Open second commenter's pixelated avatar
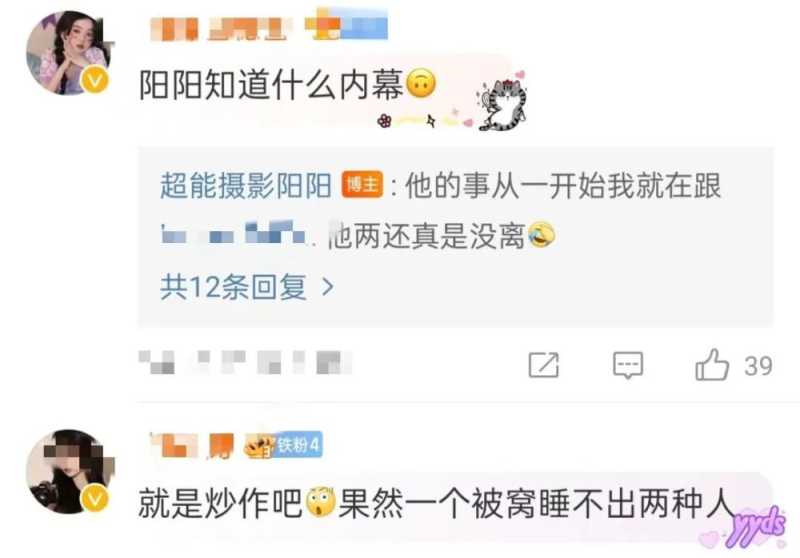Viewport: 800px width, 558px height. 70,472
